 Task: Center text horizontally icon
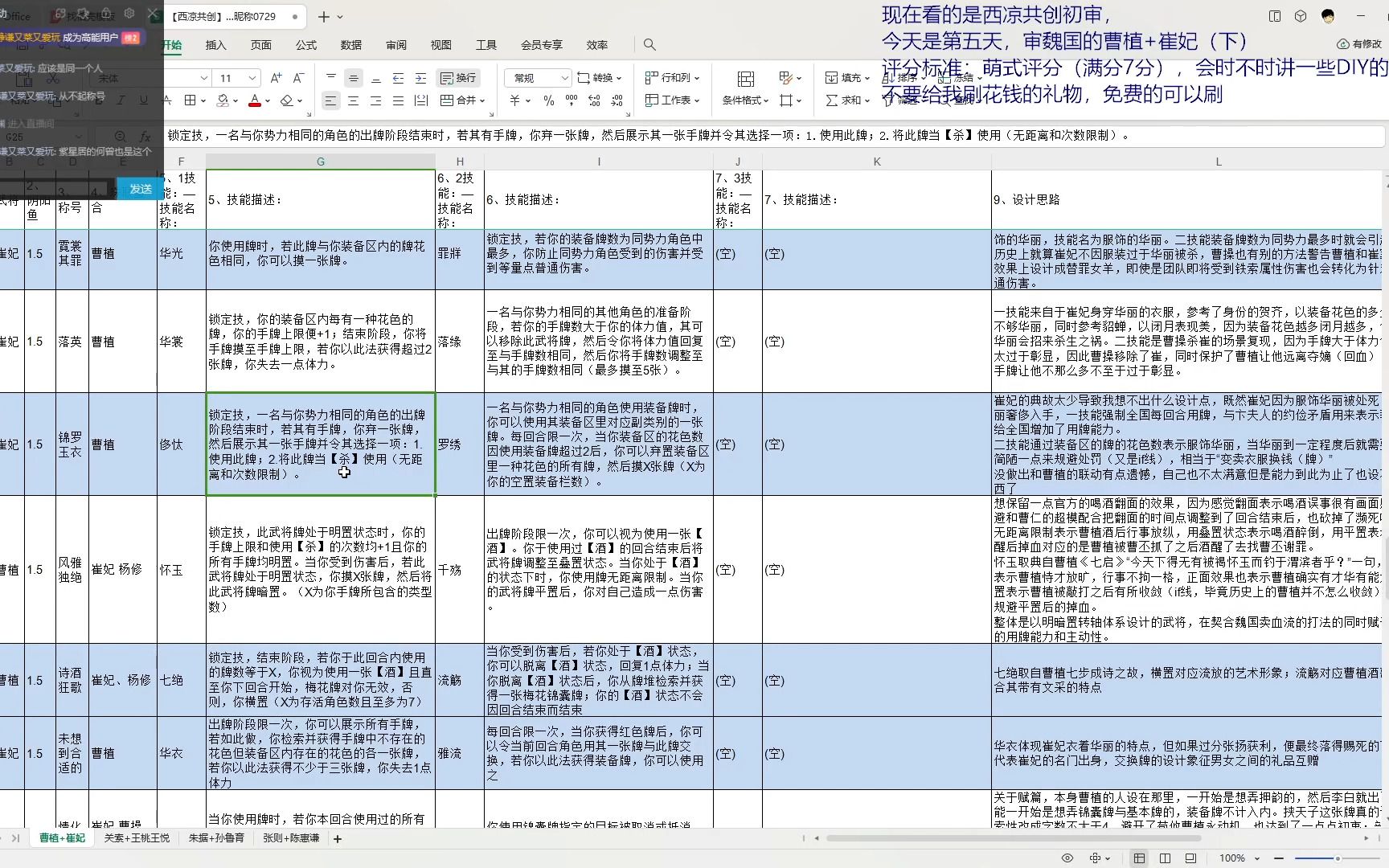(x=354, y=100)
